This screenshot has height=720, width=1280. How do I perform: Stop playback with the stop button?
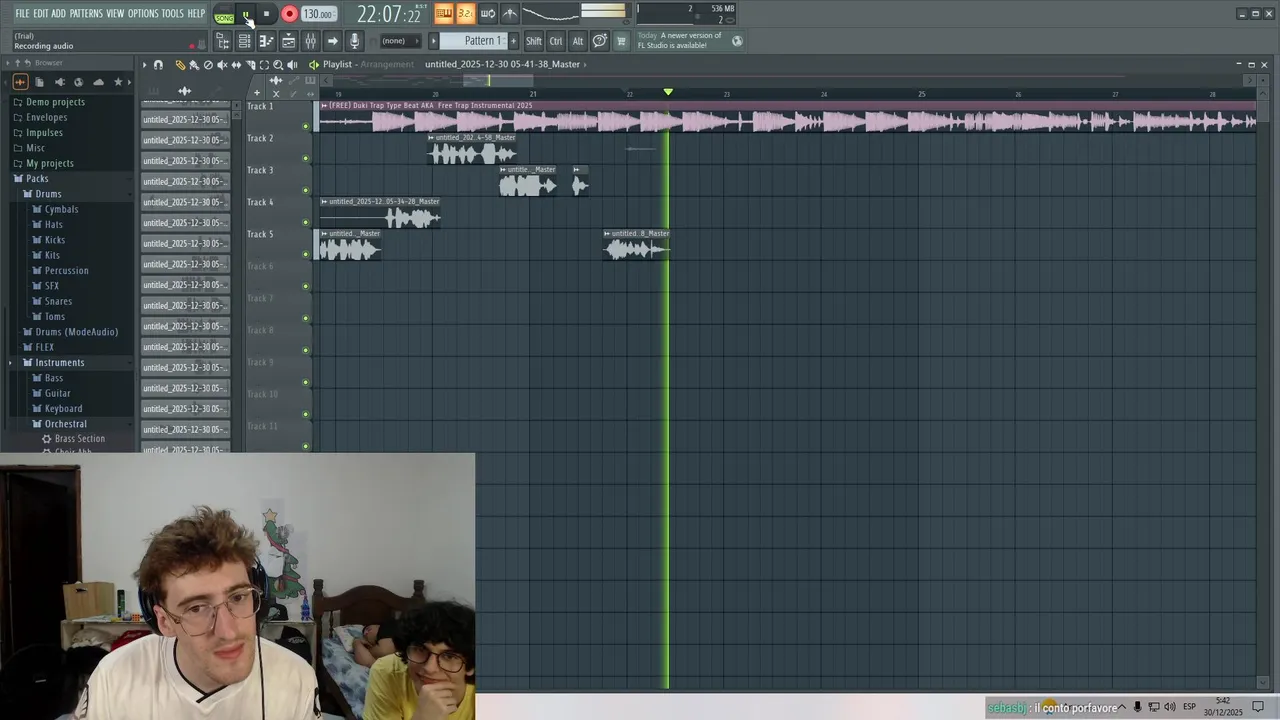(x=266, y=14)
